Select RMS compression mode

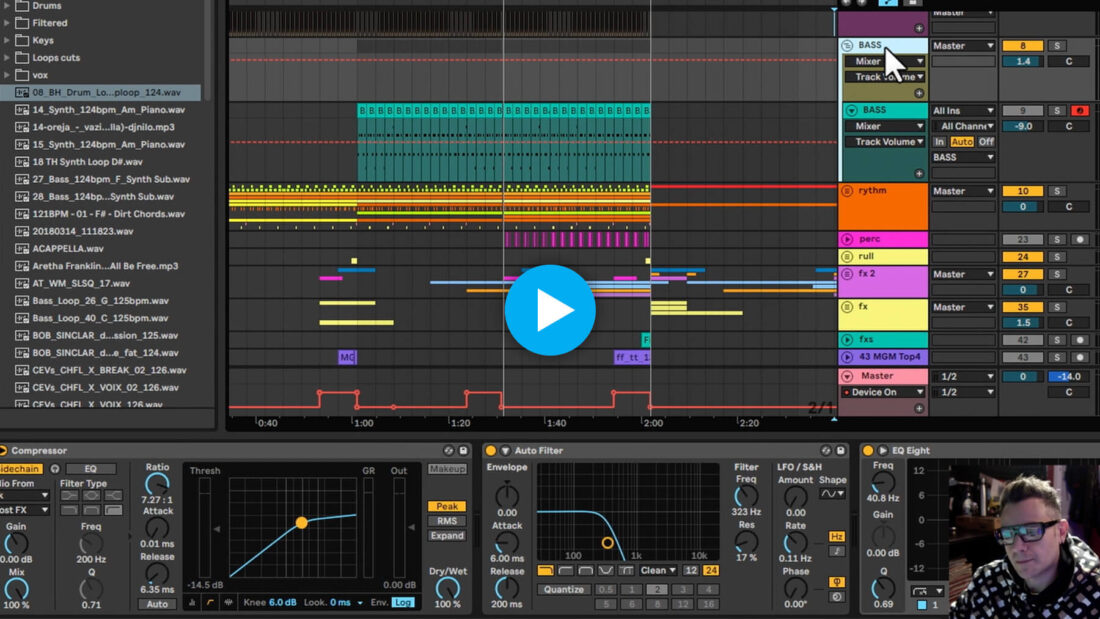pyautogui.click(x=447, y=521)
